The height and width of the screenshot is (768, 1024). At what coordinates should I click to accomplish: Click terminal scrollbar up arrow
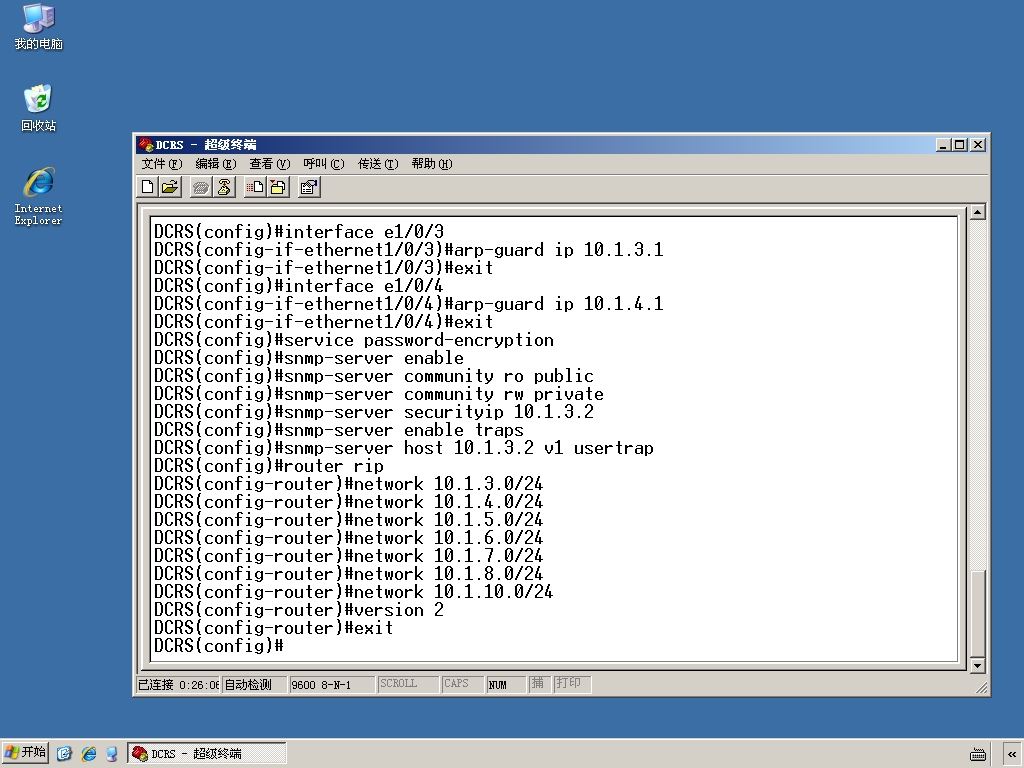(977, 212)
